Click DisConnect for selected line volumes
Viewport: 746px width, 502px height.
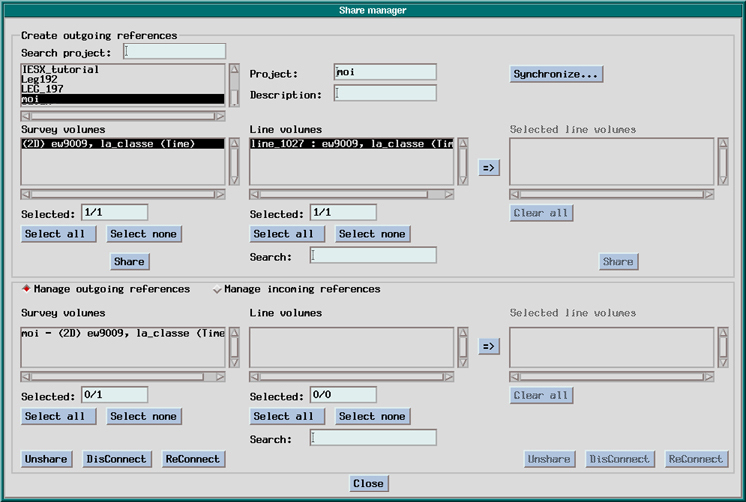(619, 459)
